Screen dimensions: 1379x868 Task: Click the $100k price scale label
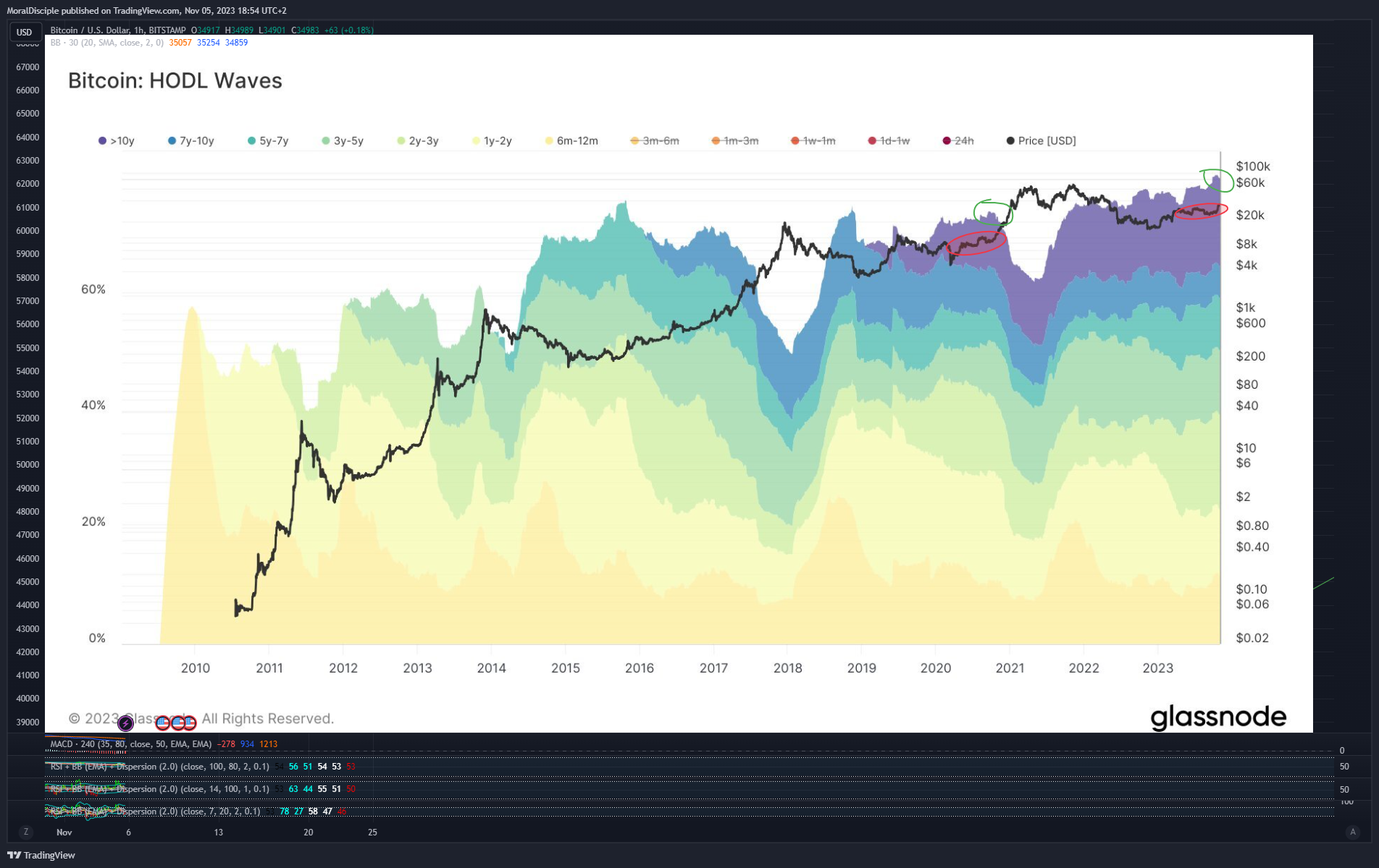(x=1253, y=167)
